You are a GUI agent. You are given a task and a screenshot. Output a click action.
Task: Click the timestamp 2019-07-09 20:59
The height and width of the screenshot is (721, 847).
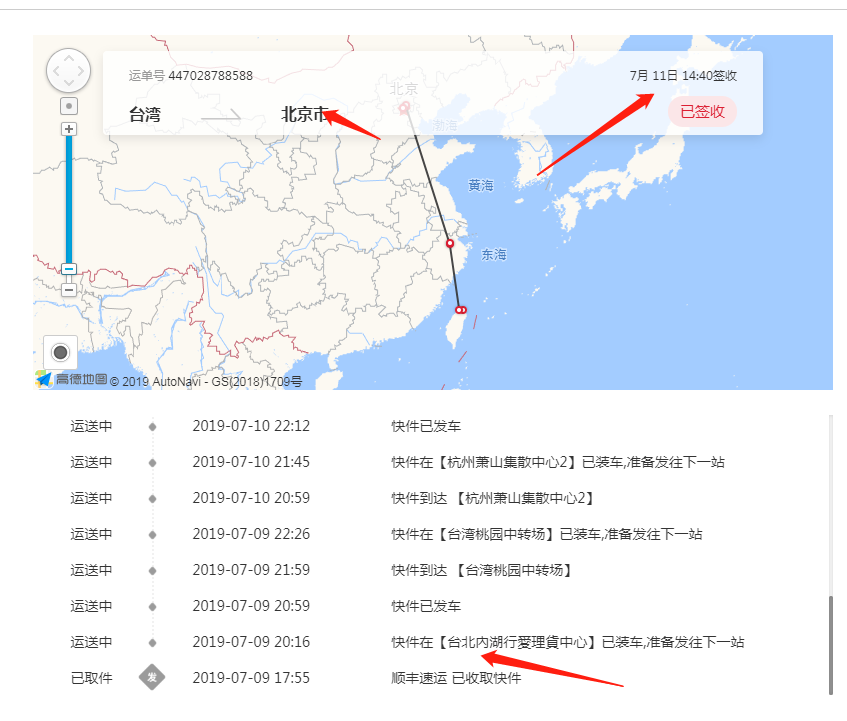pos(251,606)
